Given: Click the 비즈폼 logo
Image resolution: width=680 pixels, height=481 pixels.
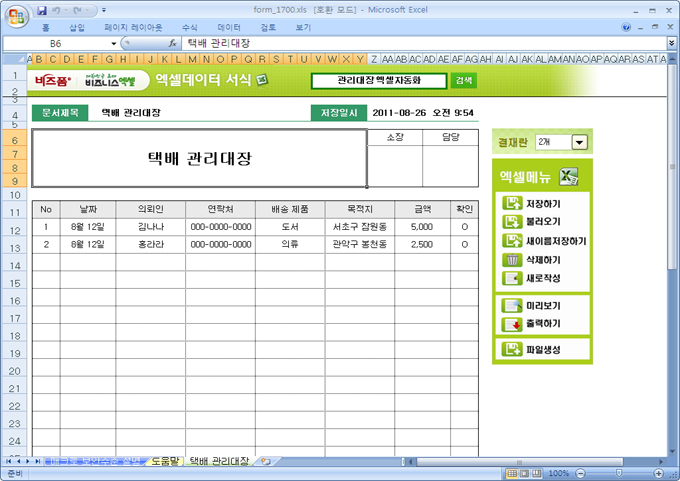Looking at the screenshot, I should [x=53, y=81].
